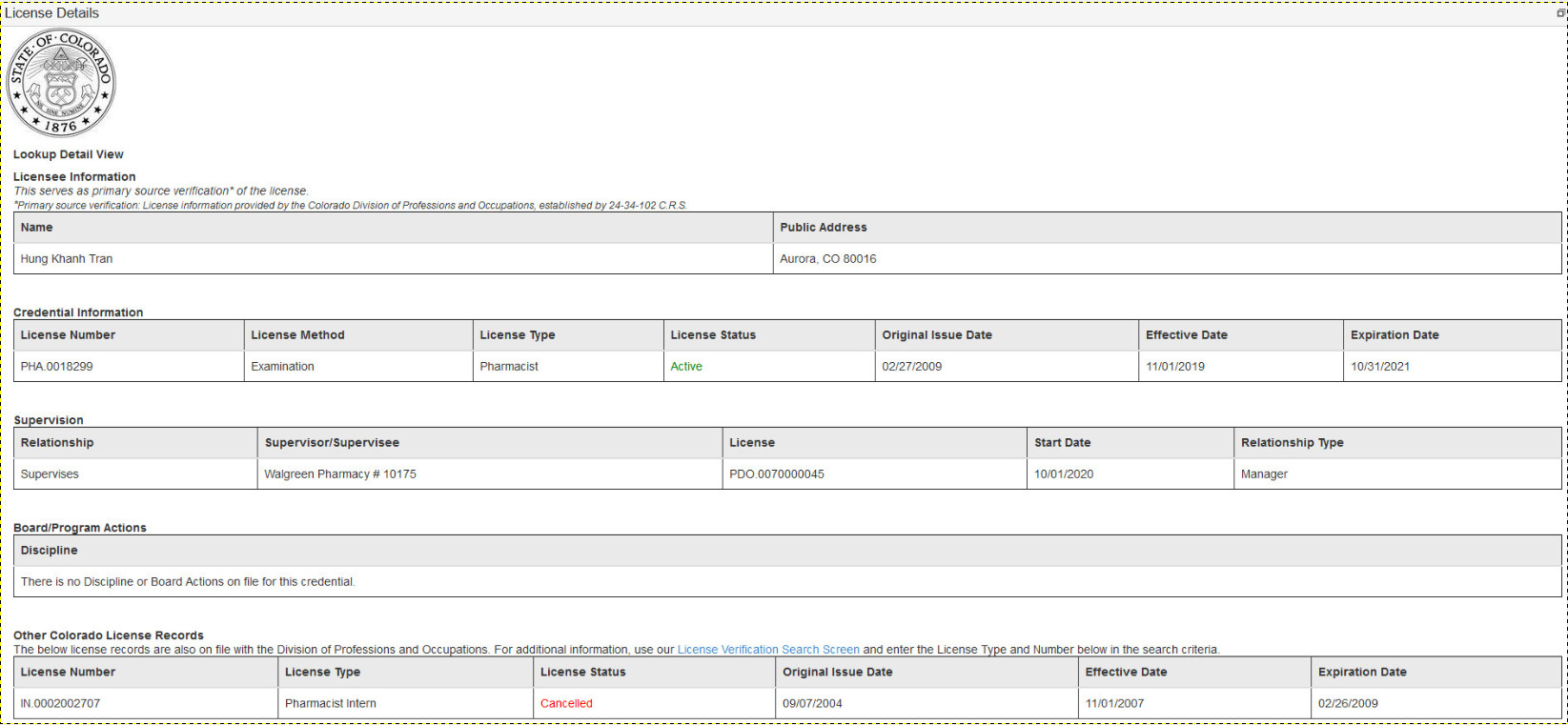This screenshot has height=725, width=1568.
Task: Click the Licensee Information heading
Action: 74,177
